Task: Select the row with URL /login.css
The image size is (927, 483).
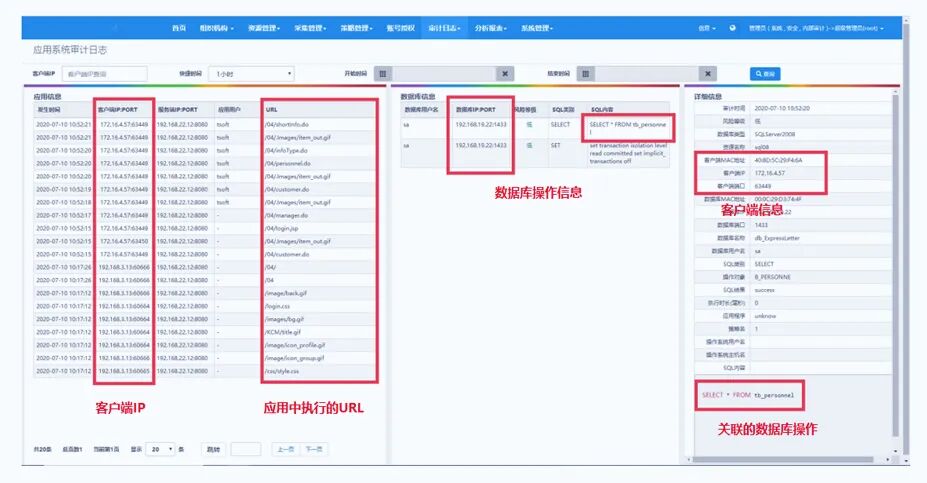Action: coord(205,306)
